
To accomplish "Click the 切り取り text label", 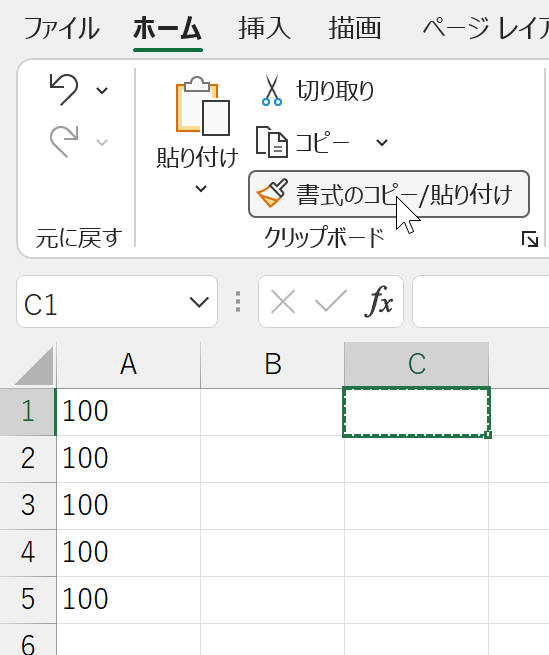I will coord(335,91).
